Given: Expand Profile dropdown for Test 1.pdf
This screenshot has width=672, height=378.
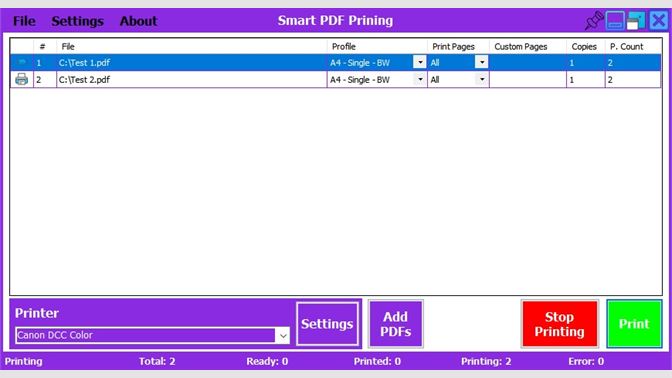Looking at the screenshot, I should point(420,63).
